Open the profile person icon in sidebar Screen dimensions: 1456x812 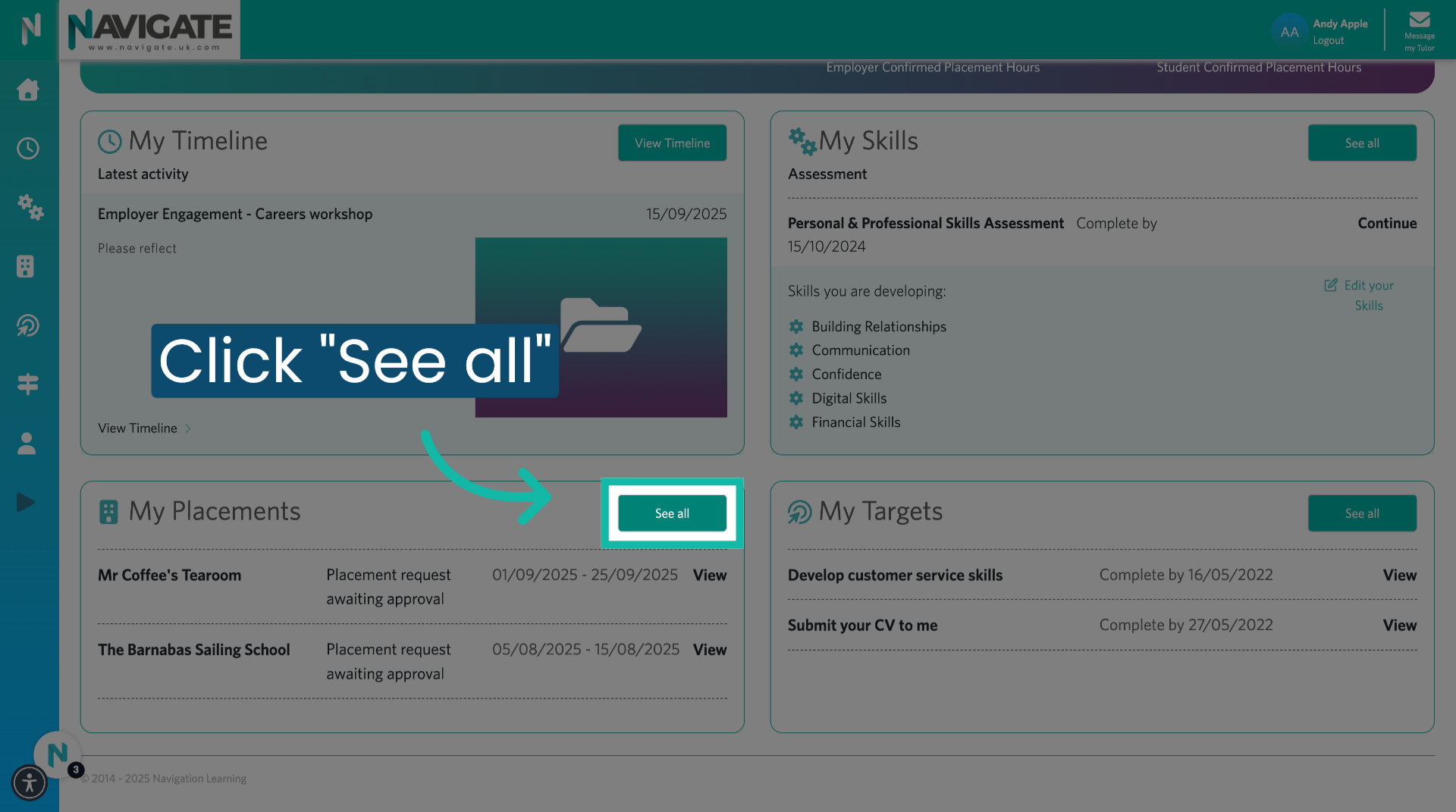[x=27, y=444]
